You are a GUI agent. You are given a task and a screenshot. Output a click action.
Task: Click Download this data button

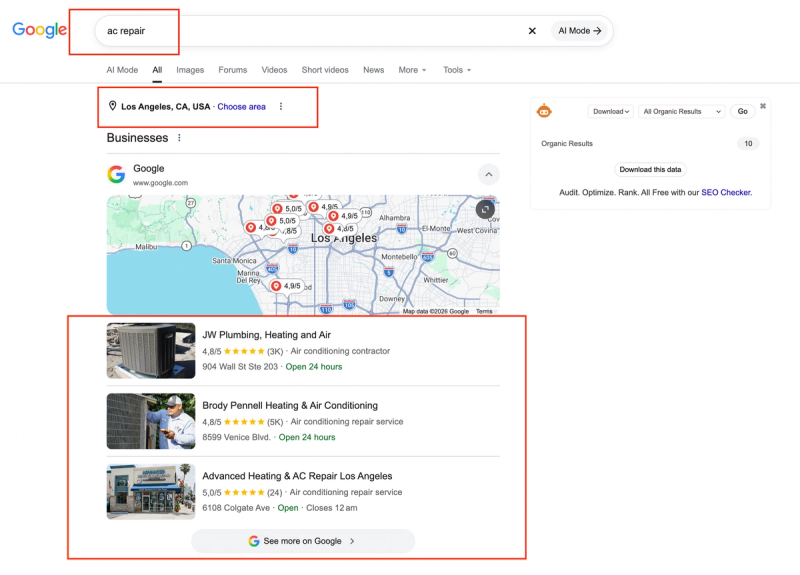coord(650,169)
